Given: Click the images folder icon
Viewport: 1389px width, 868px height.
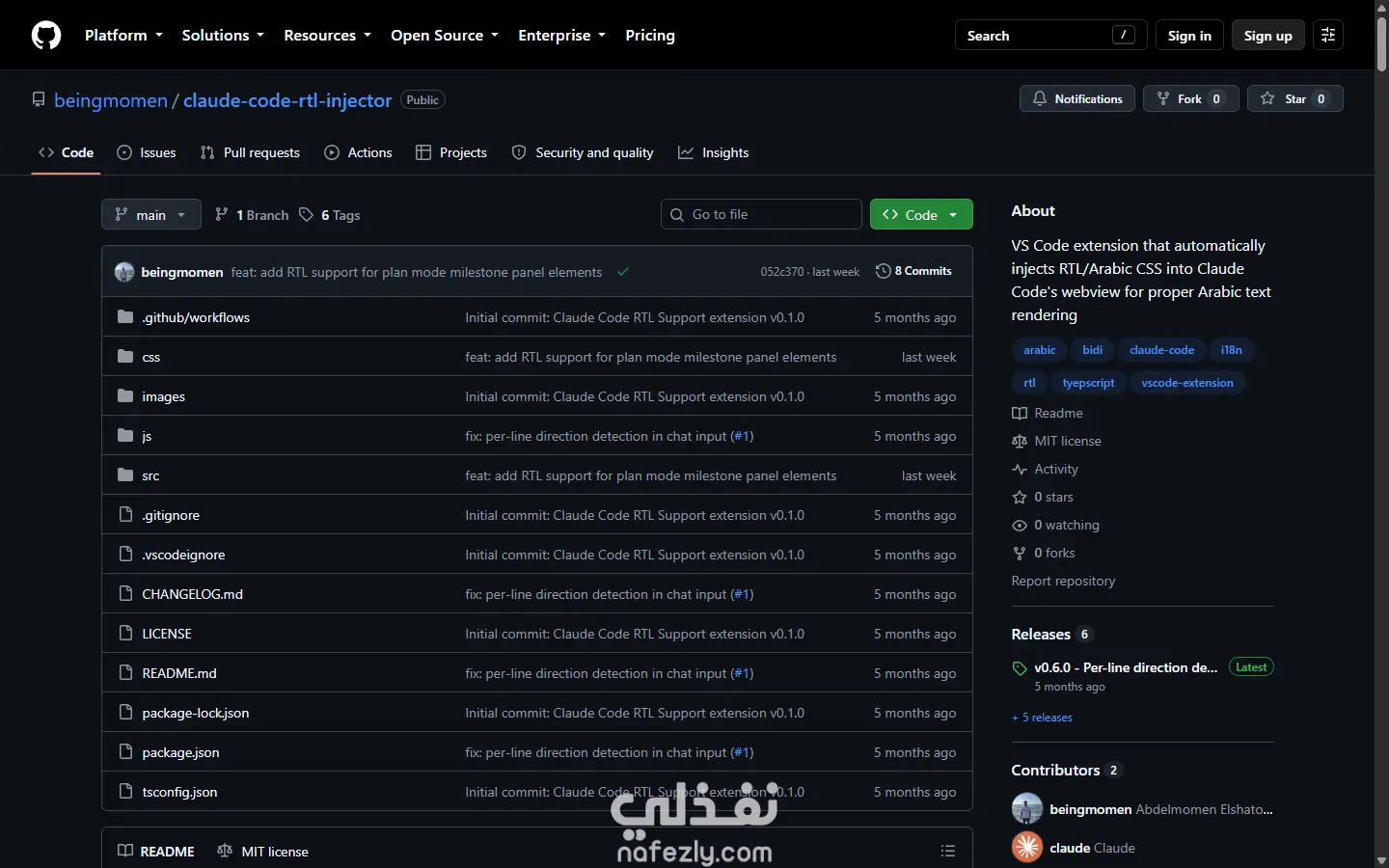Looking at the screenshot, I should pos(125,396).
